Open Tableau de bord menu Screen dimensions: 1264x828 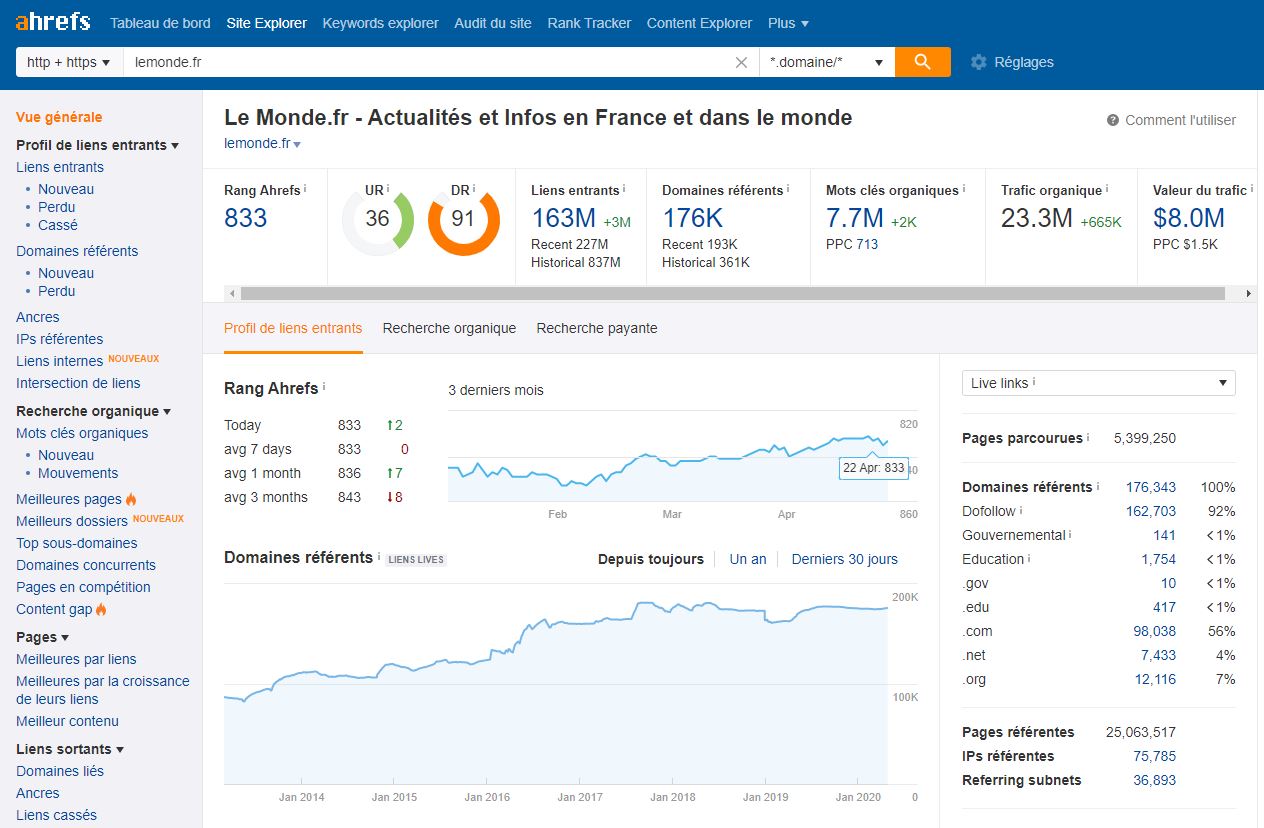coord(161,23)
